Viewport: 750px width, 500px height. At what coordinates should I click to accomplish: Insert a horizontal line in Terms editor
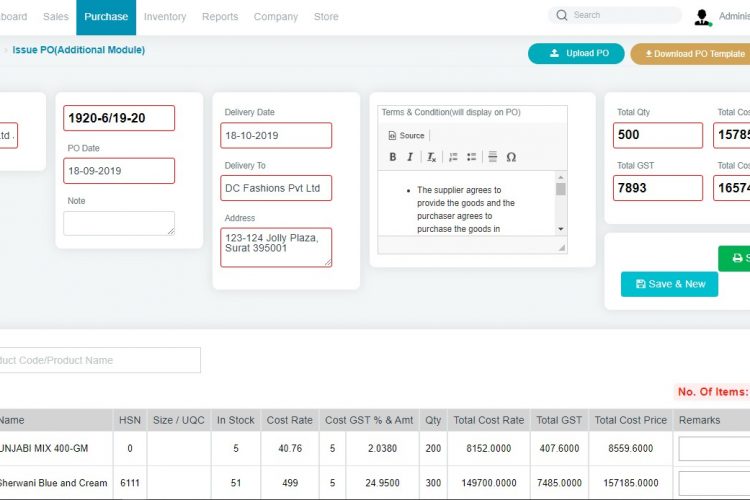(493, 156)
